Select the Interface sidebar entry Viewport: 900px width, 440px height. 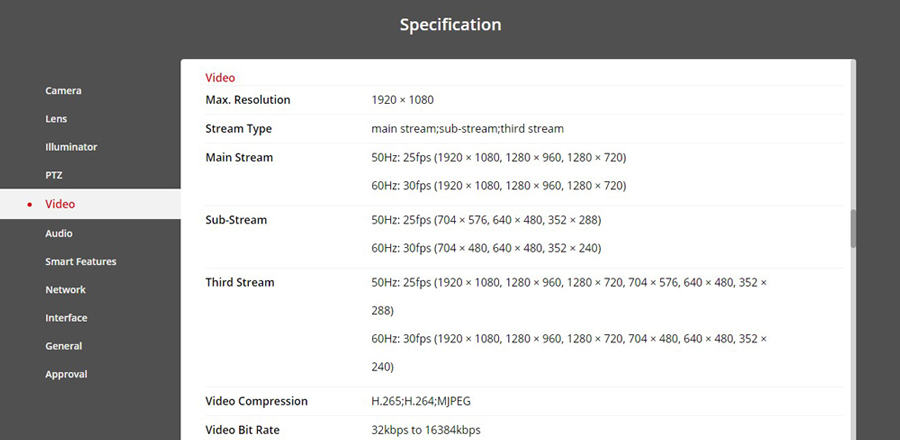(x=66, y=318)
